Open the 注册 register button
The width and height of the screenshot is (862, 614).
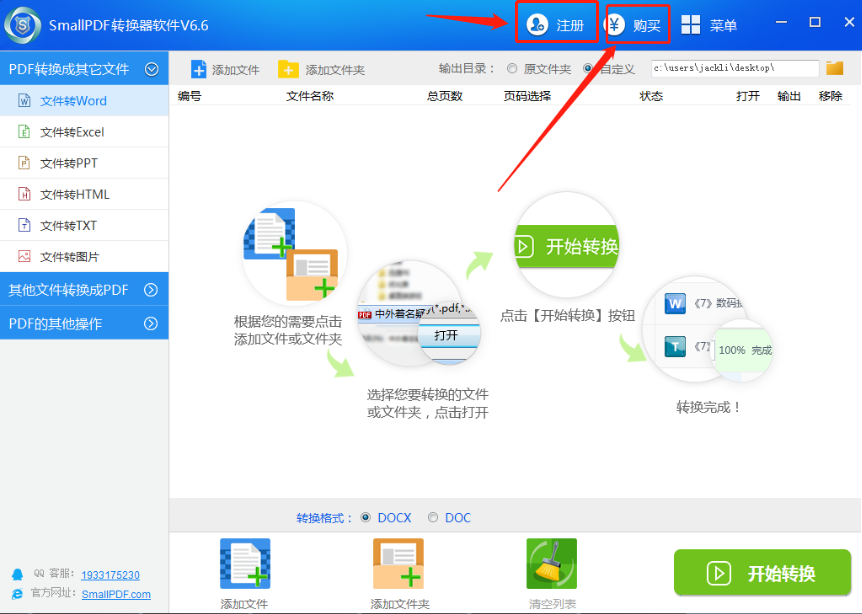coord(556,25)
